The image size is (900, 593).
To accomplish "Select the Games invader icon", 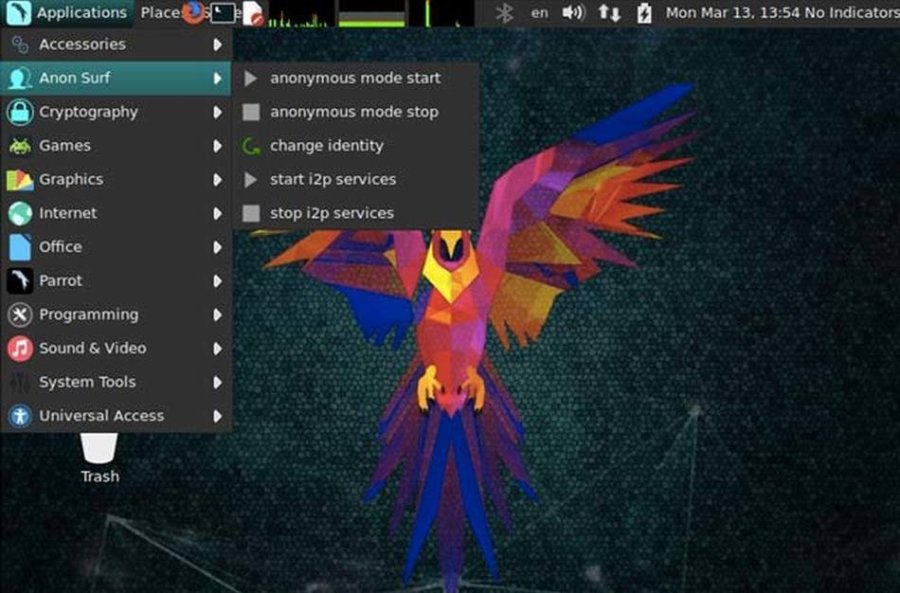I will [x=20, y=146].
